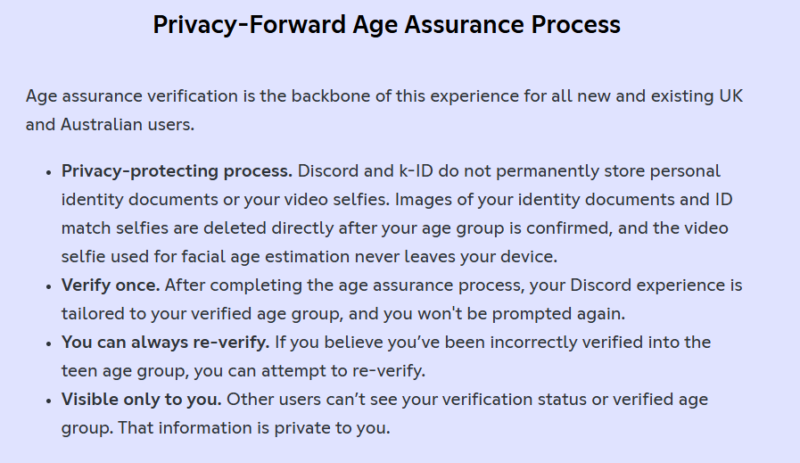The width and height of the screenshot is (800, 463).
Task: Click the word 'Discord' before 'and k-ID'
Action: pyautogui.click(x=328, y=170)
